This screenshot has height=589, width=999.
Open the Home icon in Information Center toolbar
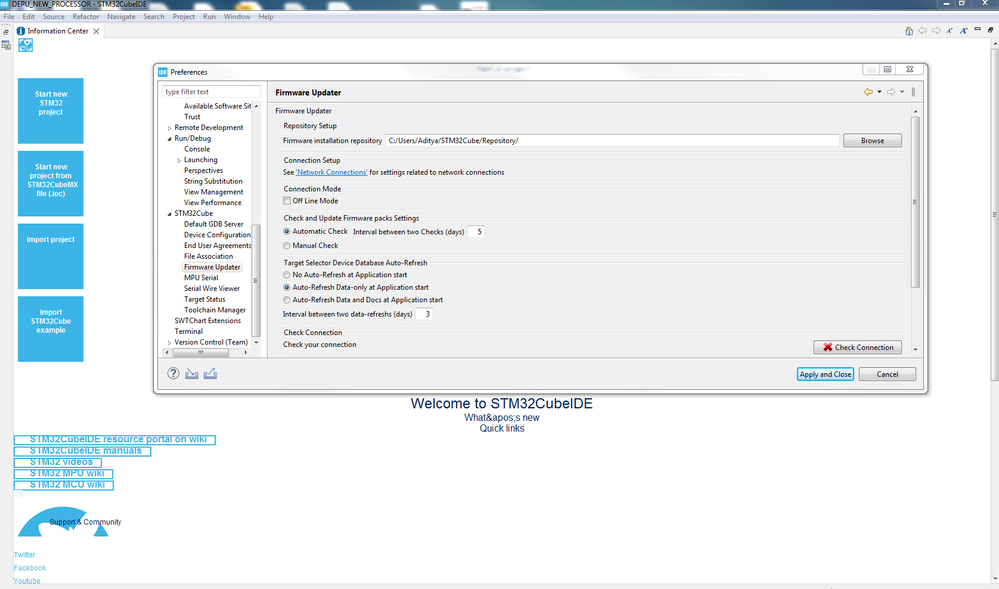pyautogui.click(x=909, y=31)
